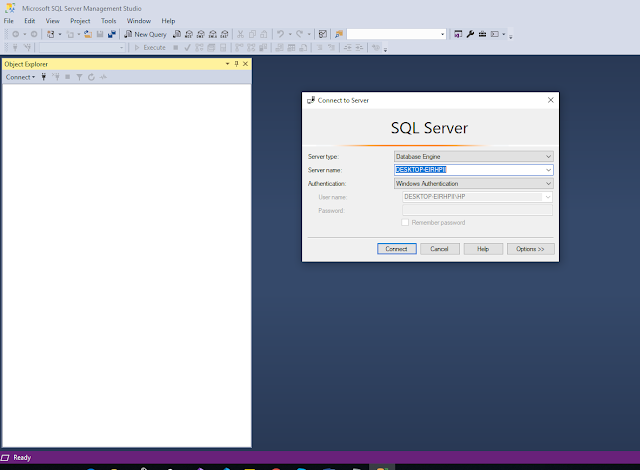Open the View menu

[x=52, y=21]
